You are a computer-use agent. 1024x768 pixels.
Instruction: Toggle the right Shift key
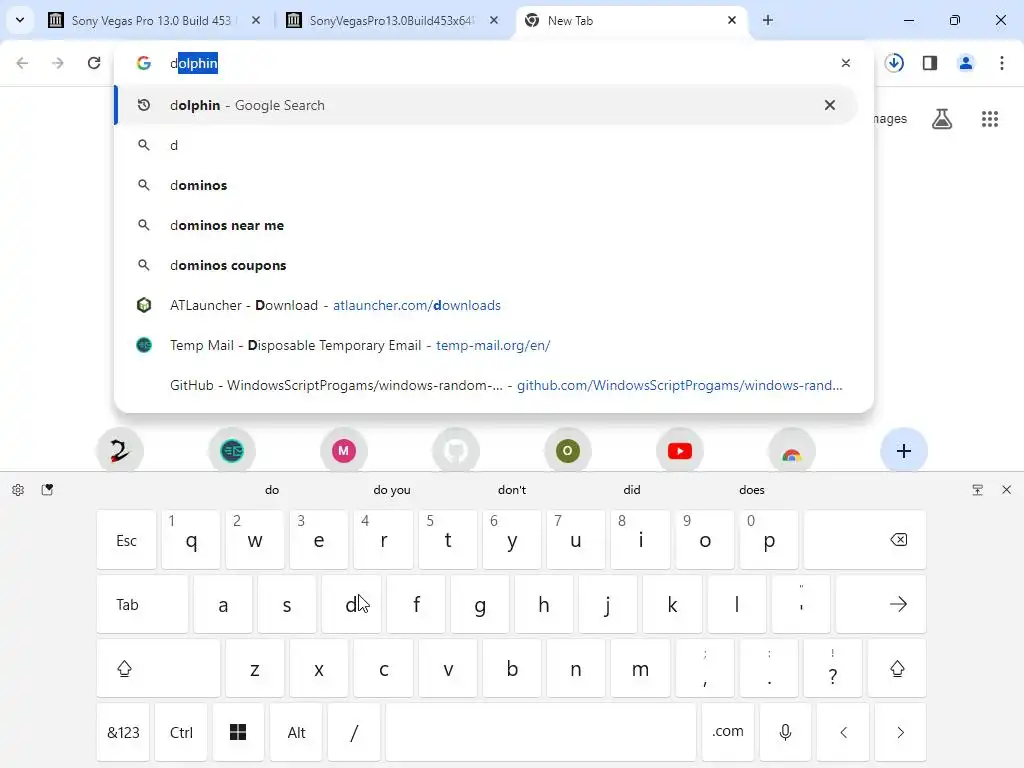[x=897, y=668]
